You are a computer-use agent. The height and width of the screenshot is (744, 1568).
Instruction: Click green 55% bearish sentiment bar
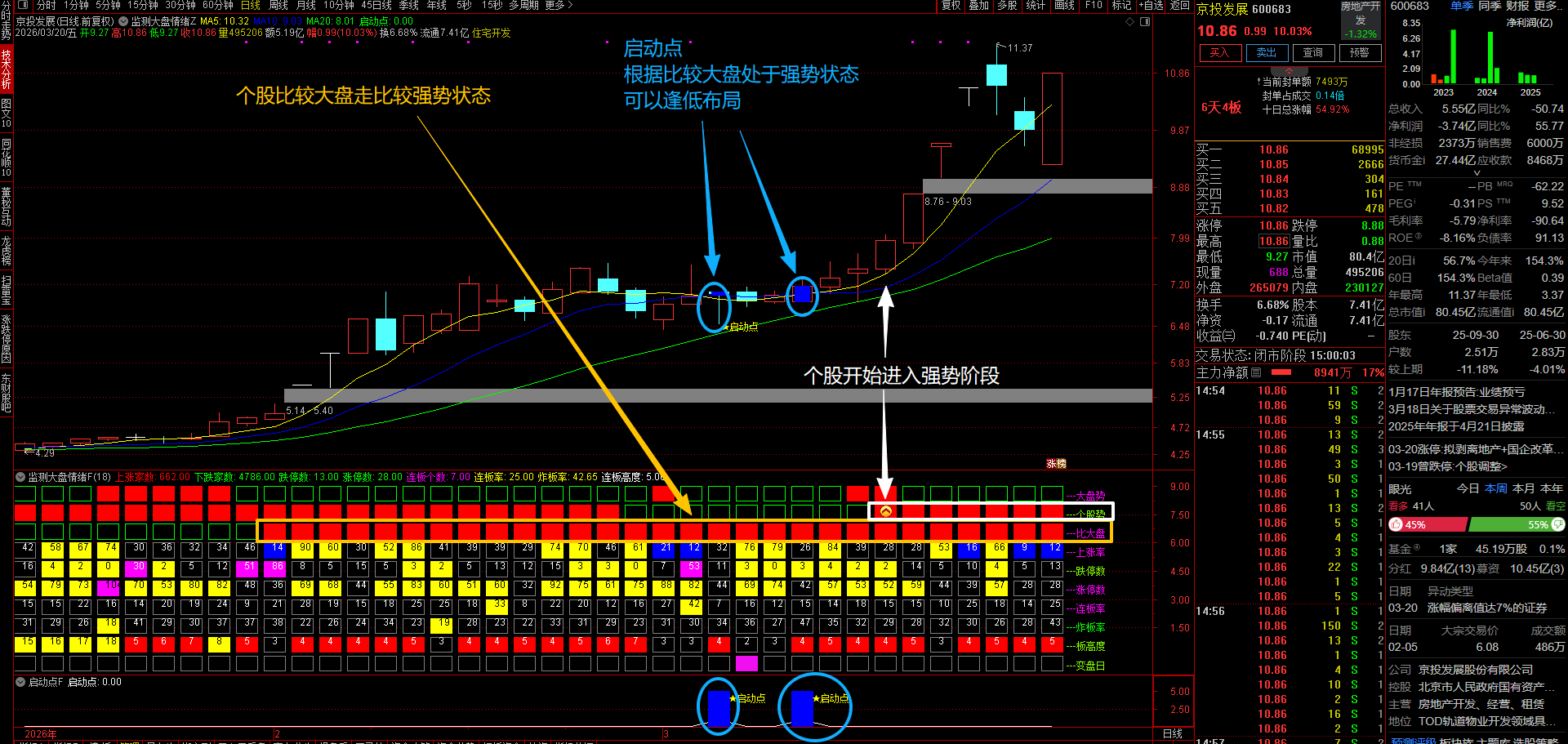click(x=1517, y=524)
